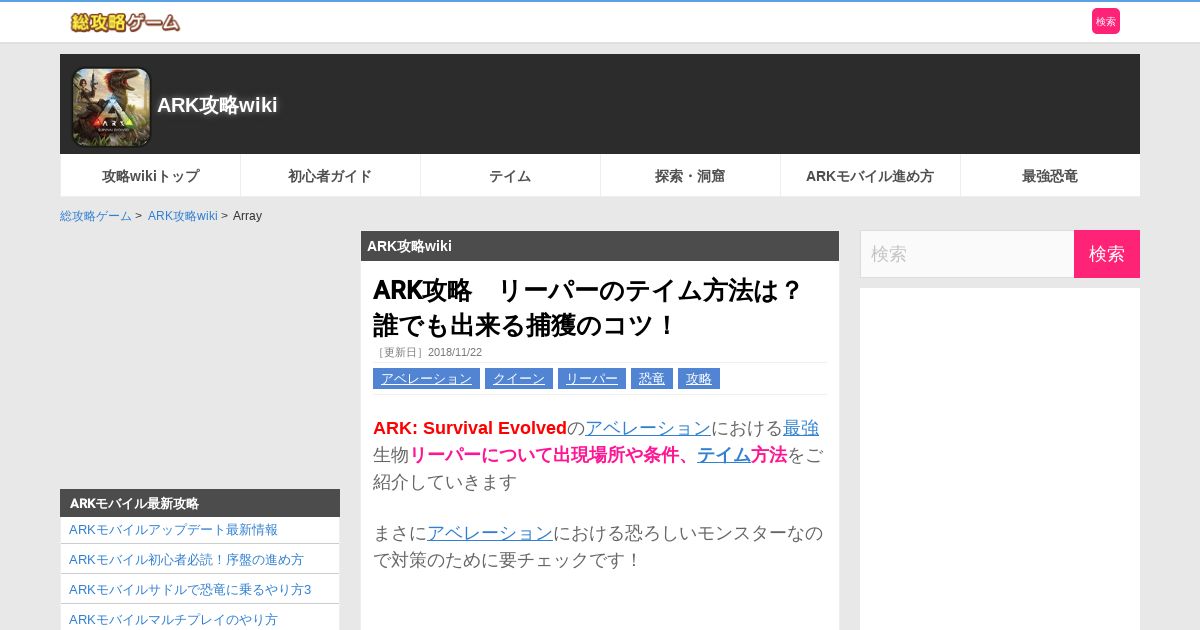The width and height of the screenshot is (1200, 630).
Task: Click the クイーン tag
Action: coord(519,379)
